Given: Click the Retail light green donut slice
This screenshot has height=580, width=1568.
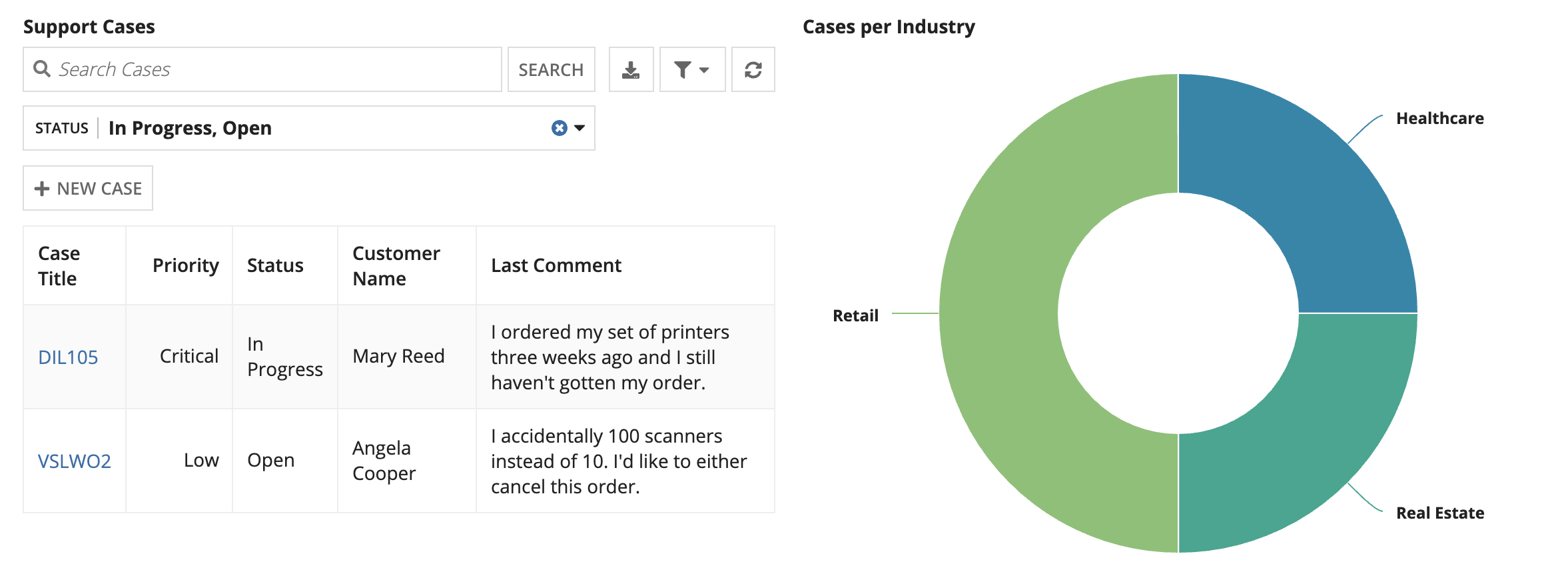Looking at the screenshot, I should [999, 313].
